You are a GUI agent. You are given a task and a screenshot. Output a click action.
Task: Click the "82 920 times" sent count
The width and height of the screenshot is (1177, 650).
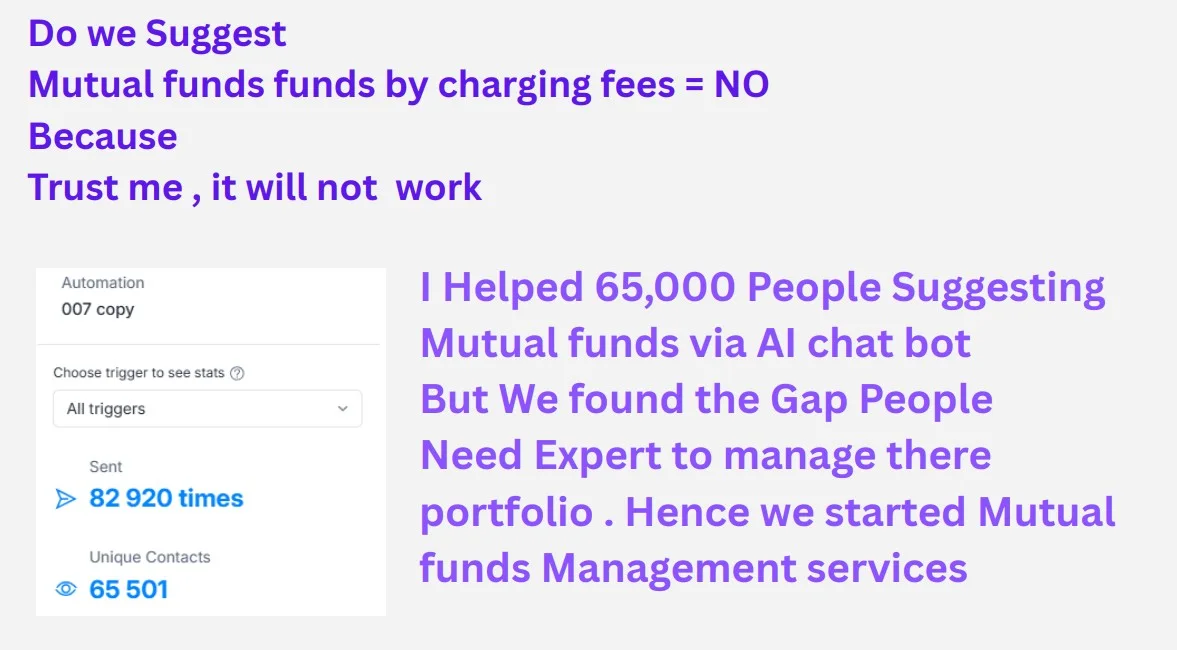[x=166, y=498]
